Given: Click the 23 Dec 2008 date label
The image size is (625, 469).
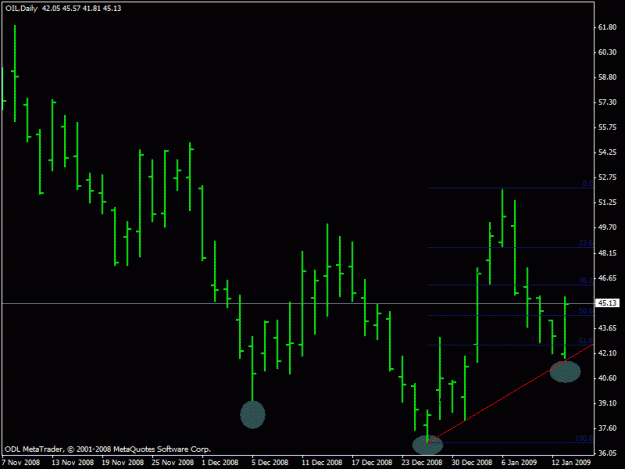Looking at the screenshot, I should point(422,463).
